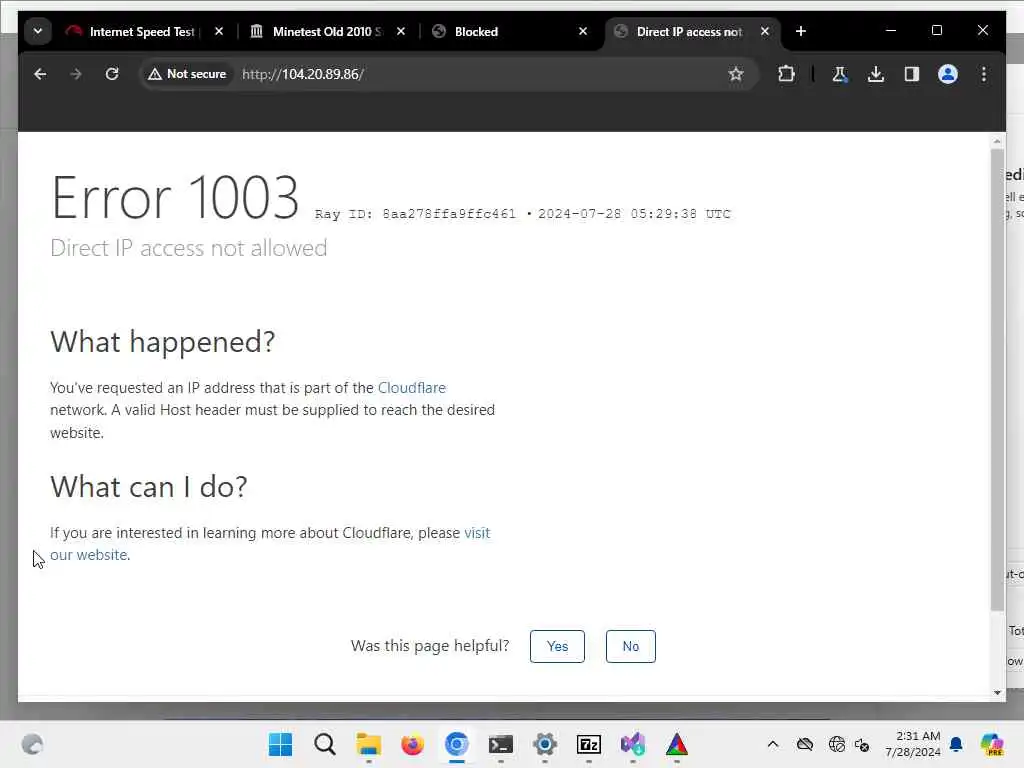Open the Downloads icon
Image resolution: width=1024 pixels, height=768 pixels.
pyautogui.click(x=876, y=74)
